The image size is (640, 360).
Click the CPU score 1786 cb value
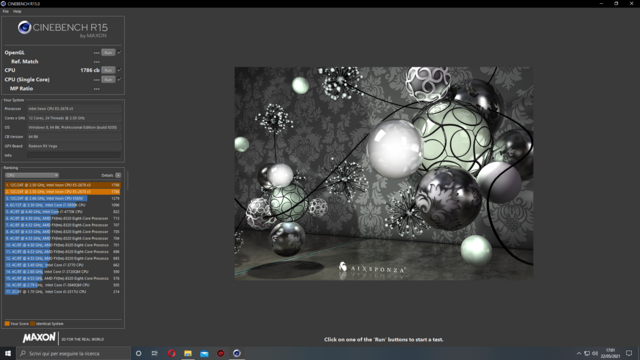(90, 70)
